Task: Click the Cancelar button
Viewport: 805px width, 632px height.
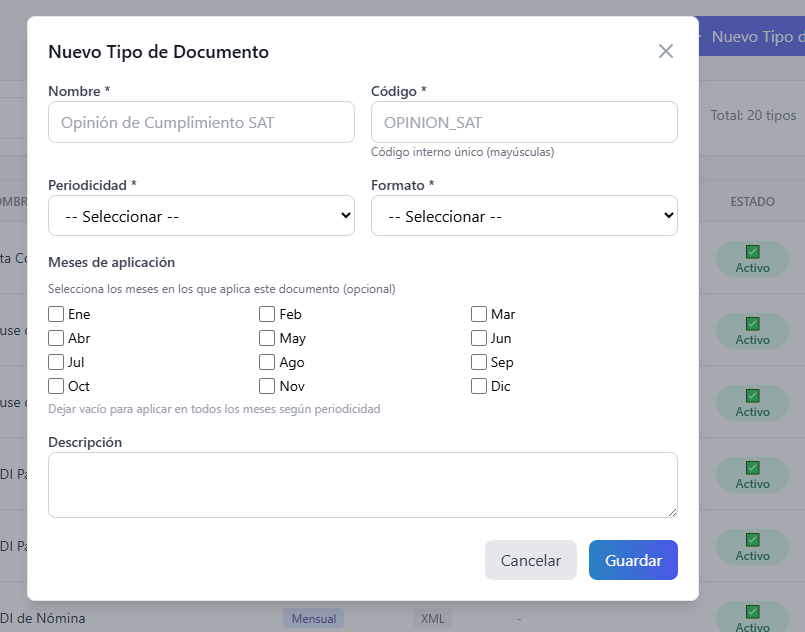Action: (x=531, y=560)
